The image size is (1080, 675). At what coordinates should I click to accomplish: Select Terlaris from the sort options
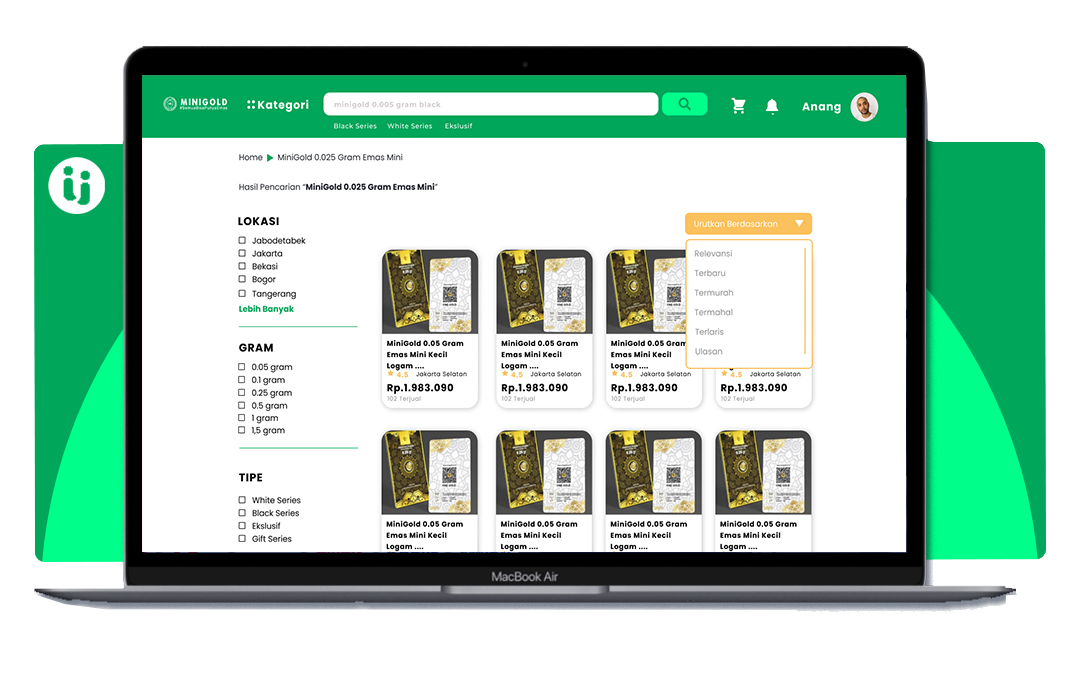(x=709, y=332)
